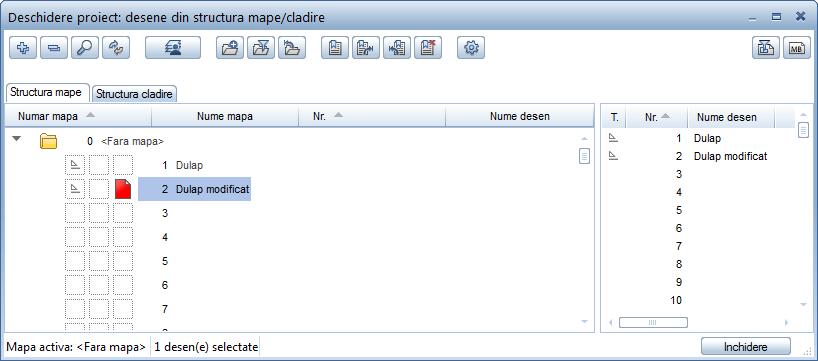This screenshot has height=361, width=818.
Task: Click the two-arrow refresh icon
Action: tap(116, 48)
